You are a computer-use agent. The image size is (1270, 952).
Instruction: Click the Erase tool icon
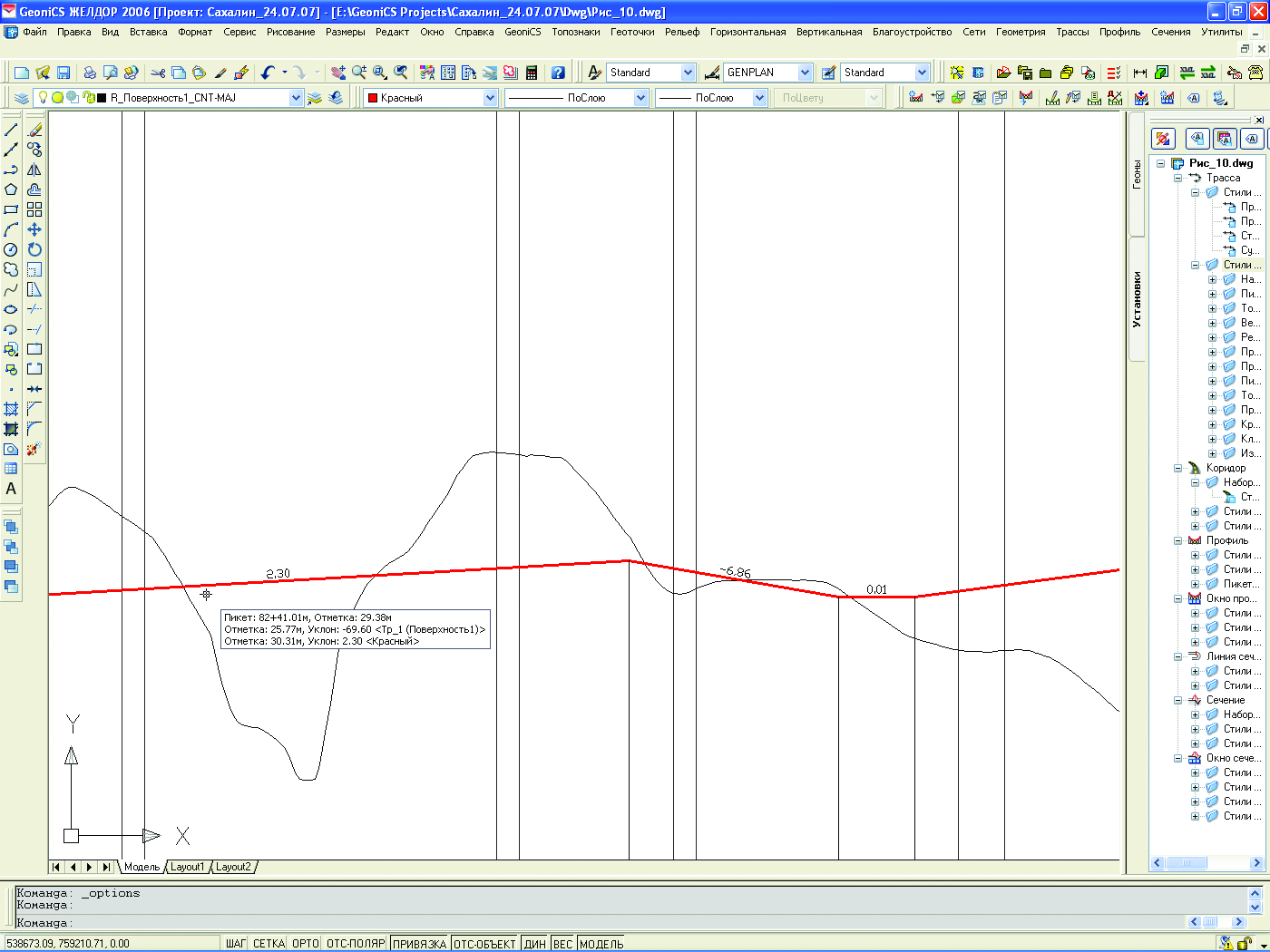pyautogui.click(x=34, y=131)
